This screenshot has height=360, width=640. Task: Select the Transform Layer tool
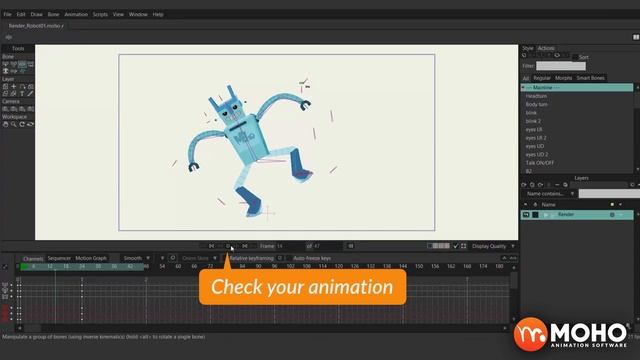point(6,87)
